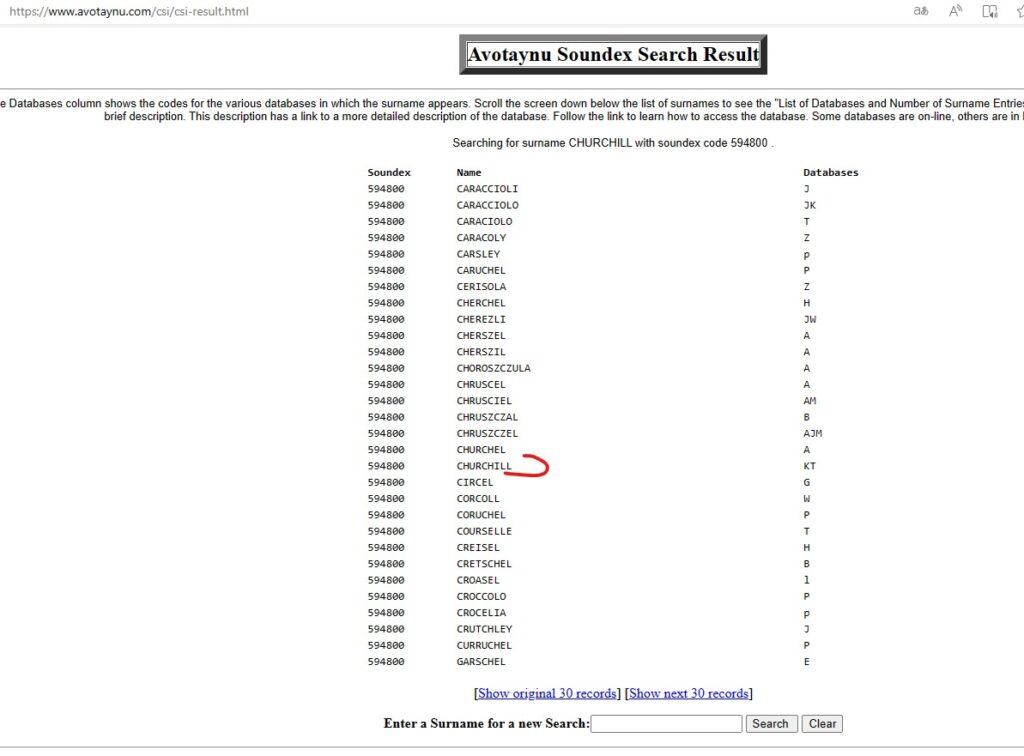This screenshot has height=756, width=1024.
Task: Click the name CORCOLL
Action: click(478, 499)
